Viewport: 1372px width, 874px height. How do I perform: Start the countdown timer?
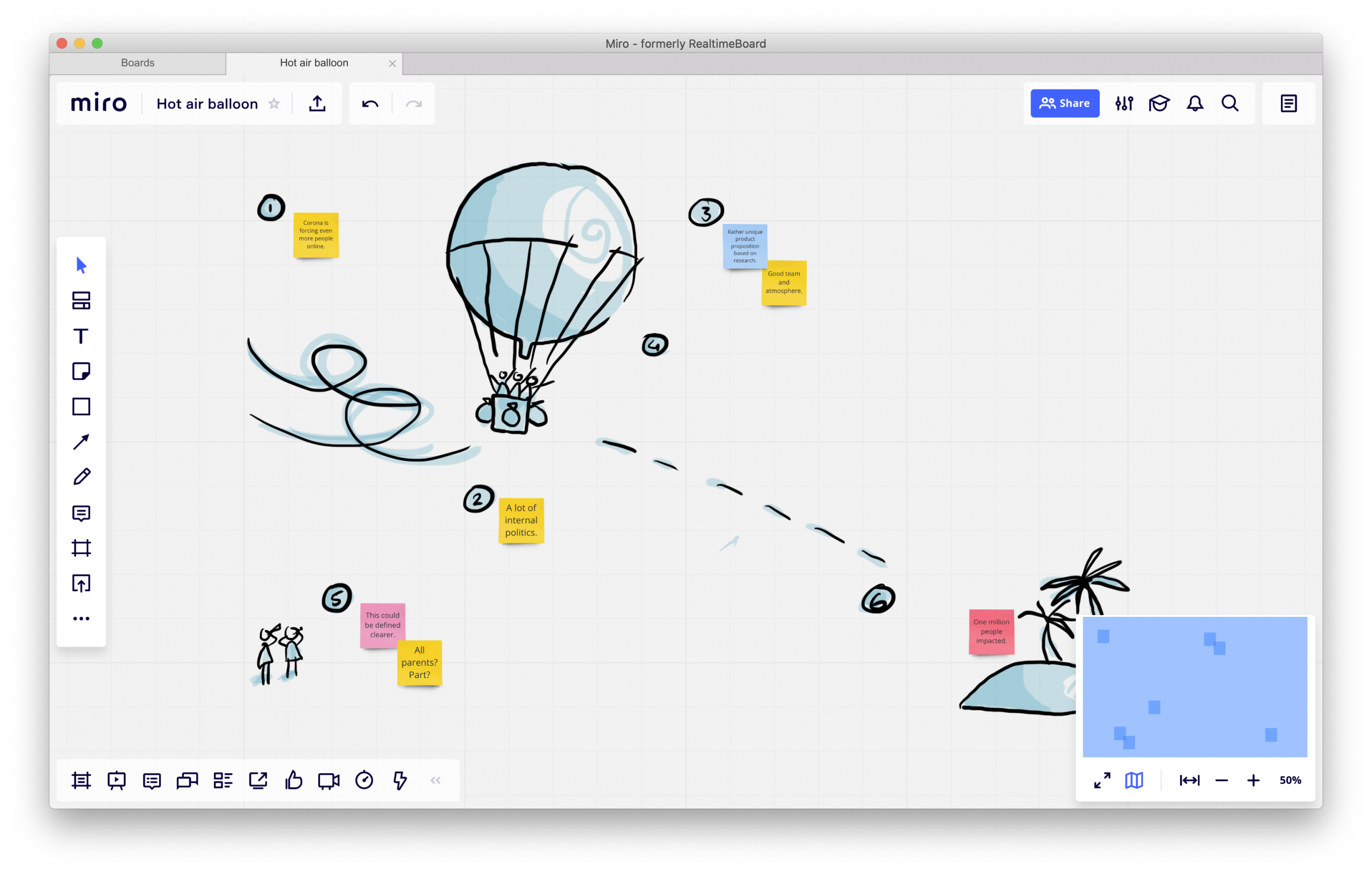[x=364, y=780]
